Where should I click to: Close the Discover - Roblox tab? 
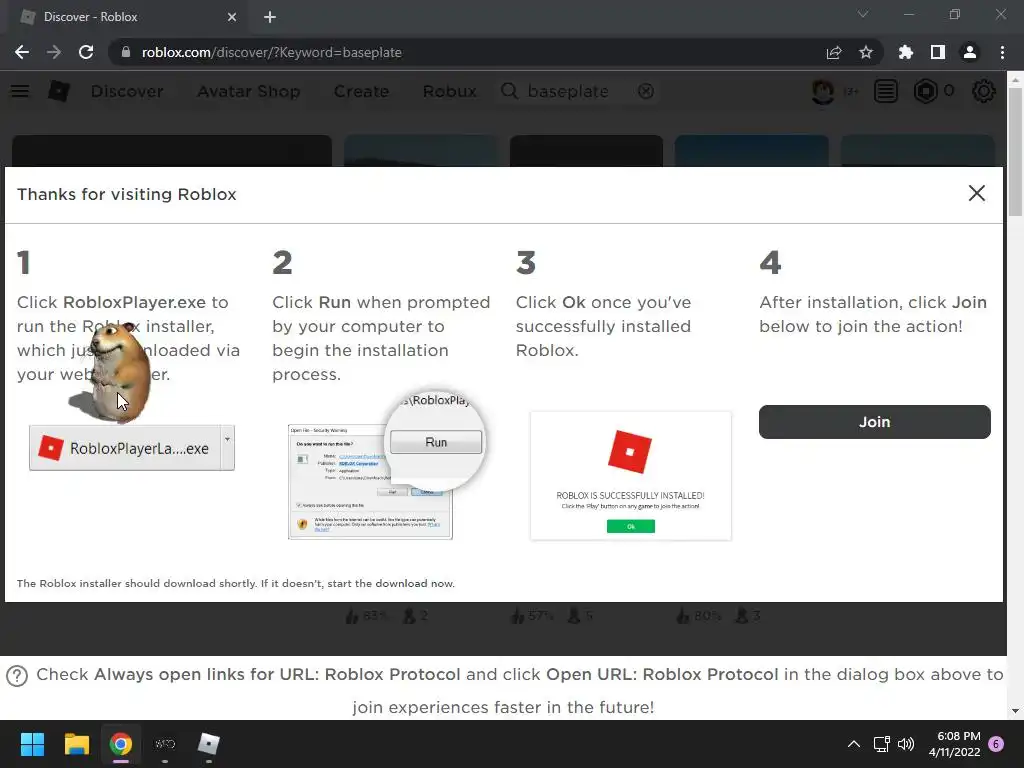(232, 17)
